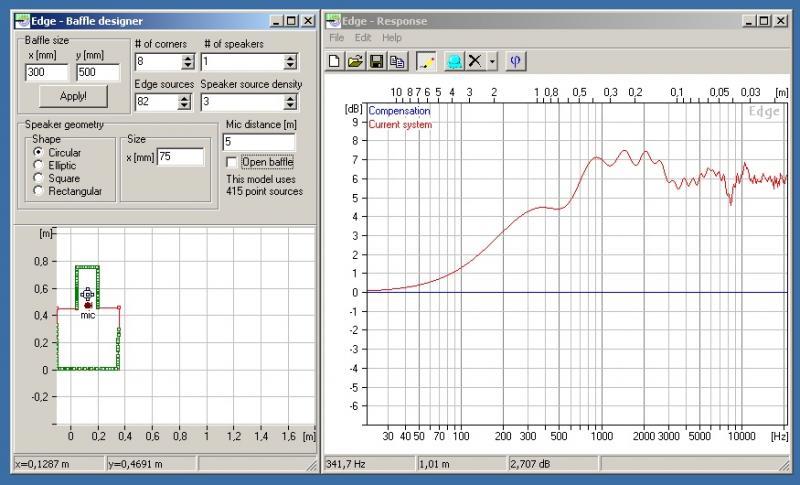The width and height of the screenshot is (800, 485).
Task: Select the Rectangular speaker shape
Action: (x=38, y=191)
